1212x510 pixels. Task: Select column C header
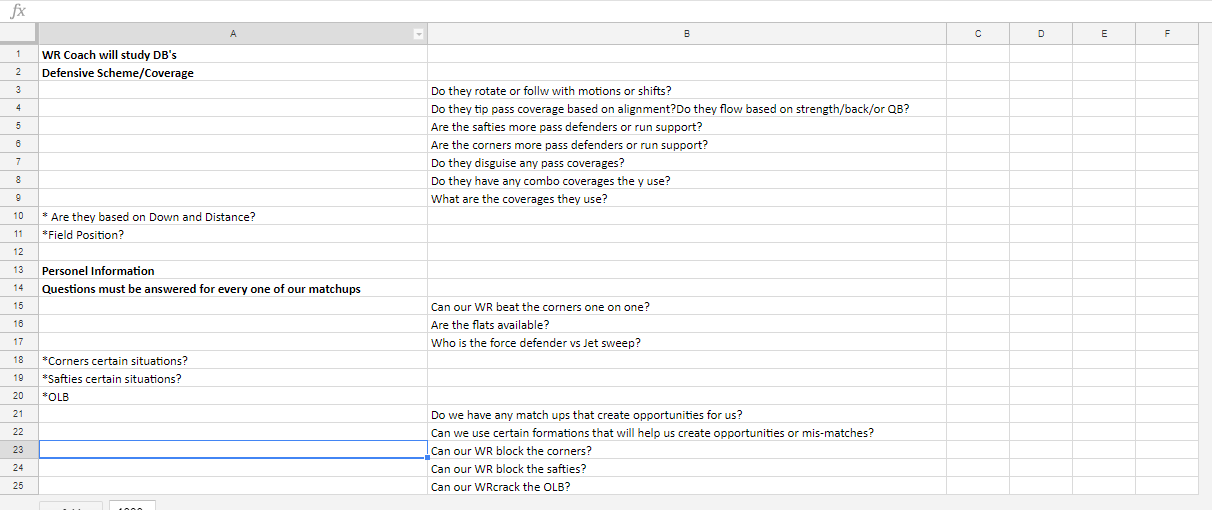pyautogui.click(x=977, y=34)
